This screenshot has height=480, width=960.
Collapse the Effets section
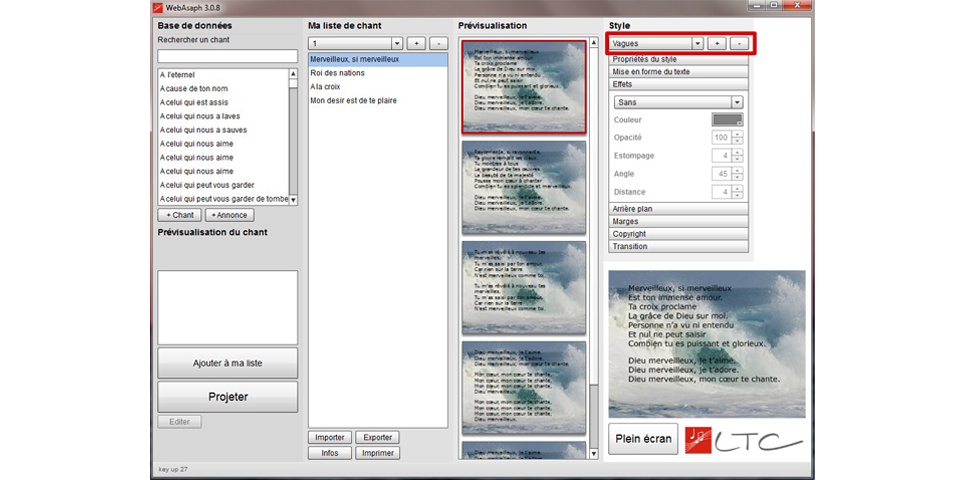pyautogui.click(x=678, y=84)
